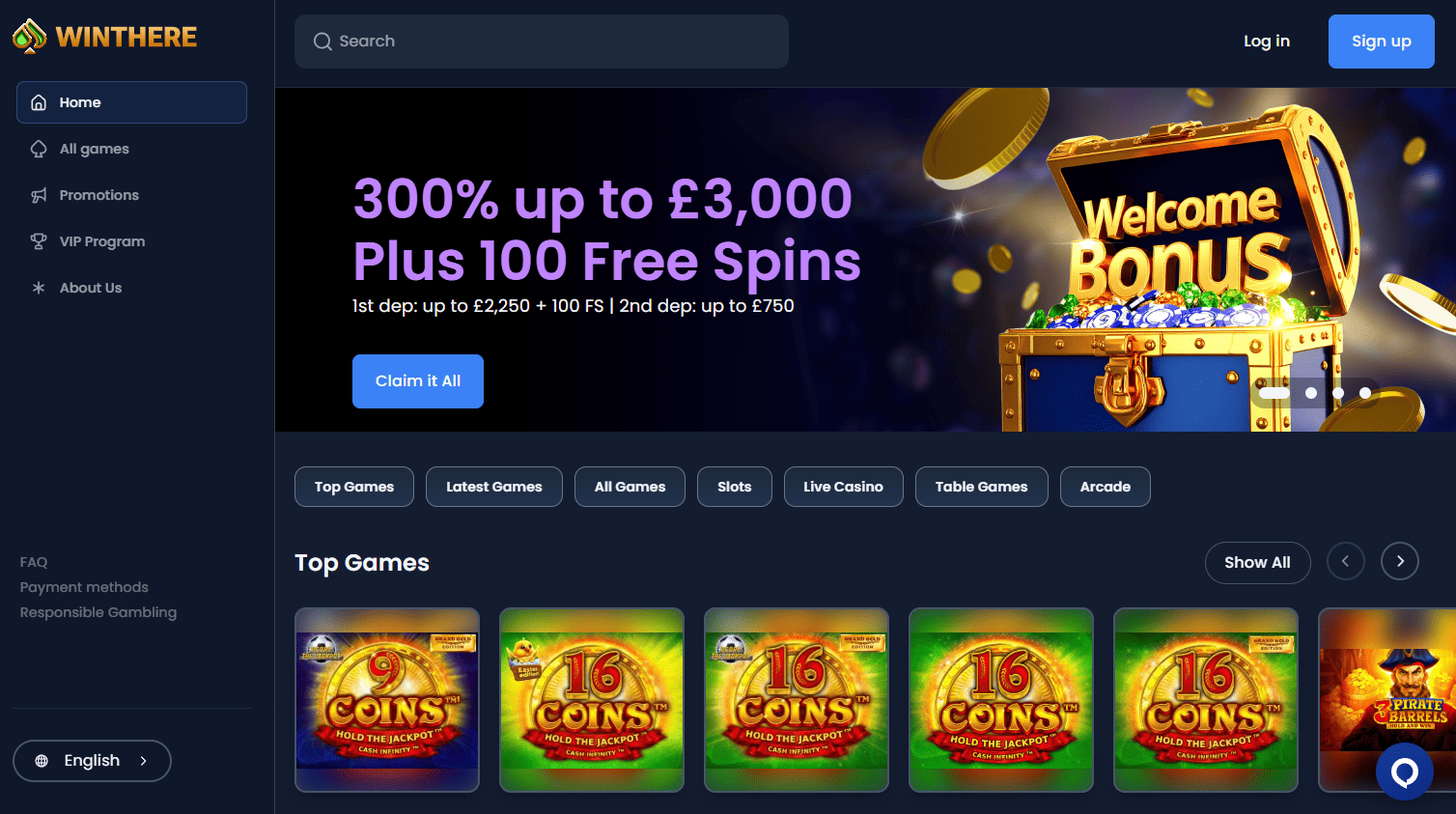Select the fourth banner slide dot

tap(1365, 393)
